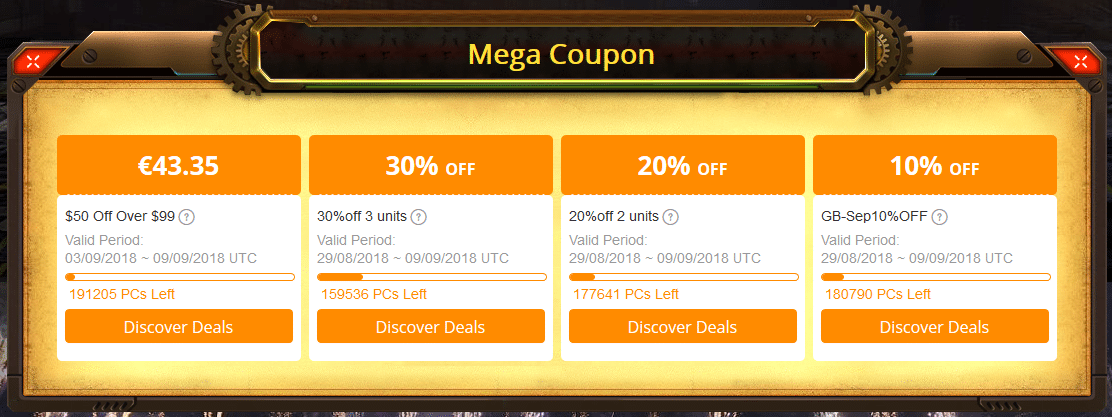Close popup with left red X icon
Image resolution: width=1112 pixels, height=417 pixels.
(33, 61)
